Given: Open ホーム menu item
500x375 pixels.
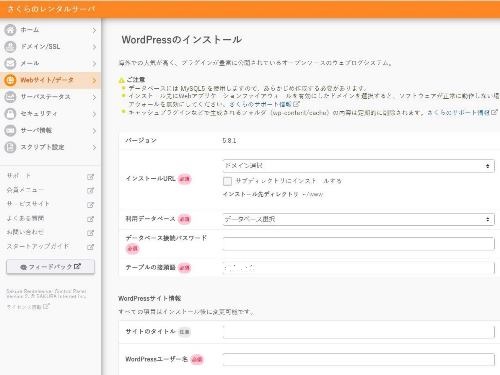Looking at the screenshot, I should pyautogui.click(x=50, y=30).
